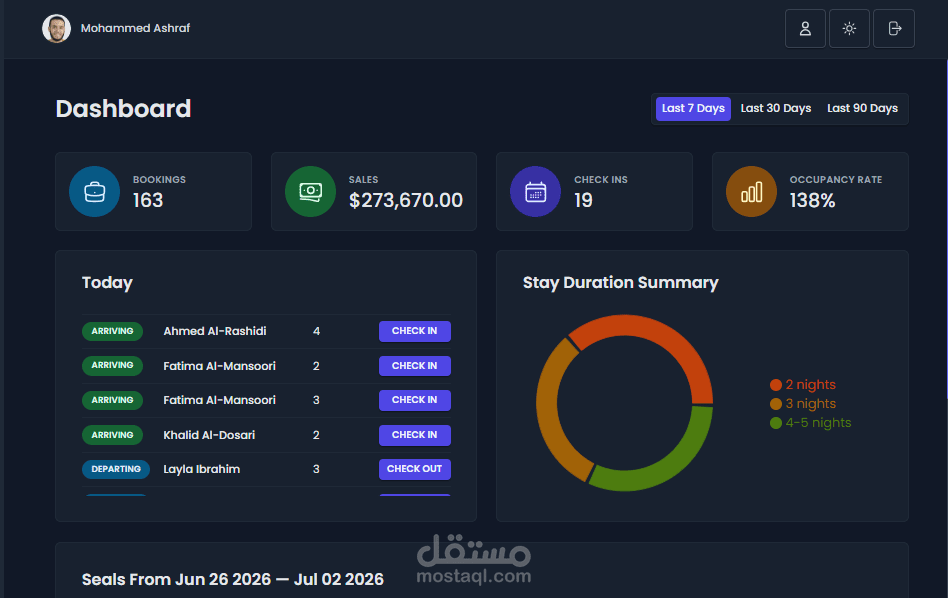Check out Layla Ibrahim
The width and height of the screenshot is (948, 598).
[x=415, y=469]
